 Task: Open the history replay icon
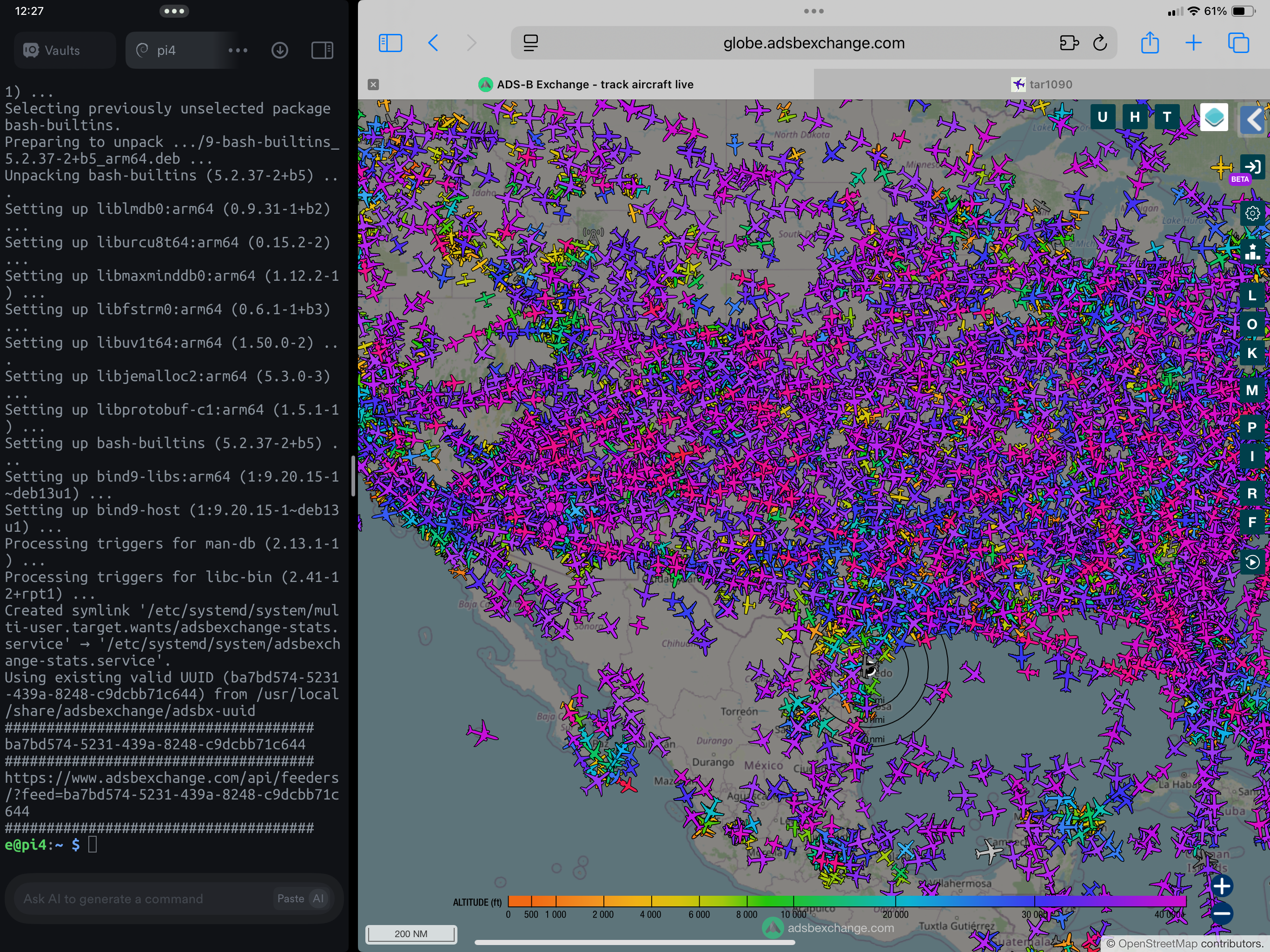pyautogui.click(x=1252, y=562)
